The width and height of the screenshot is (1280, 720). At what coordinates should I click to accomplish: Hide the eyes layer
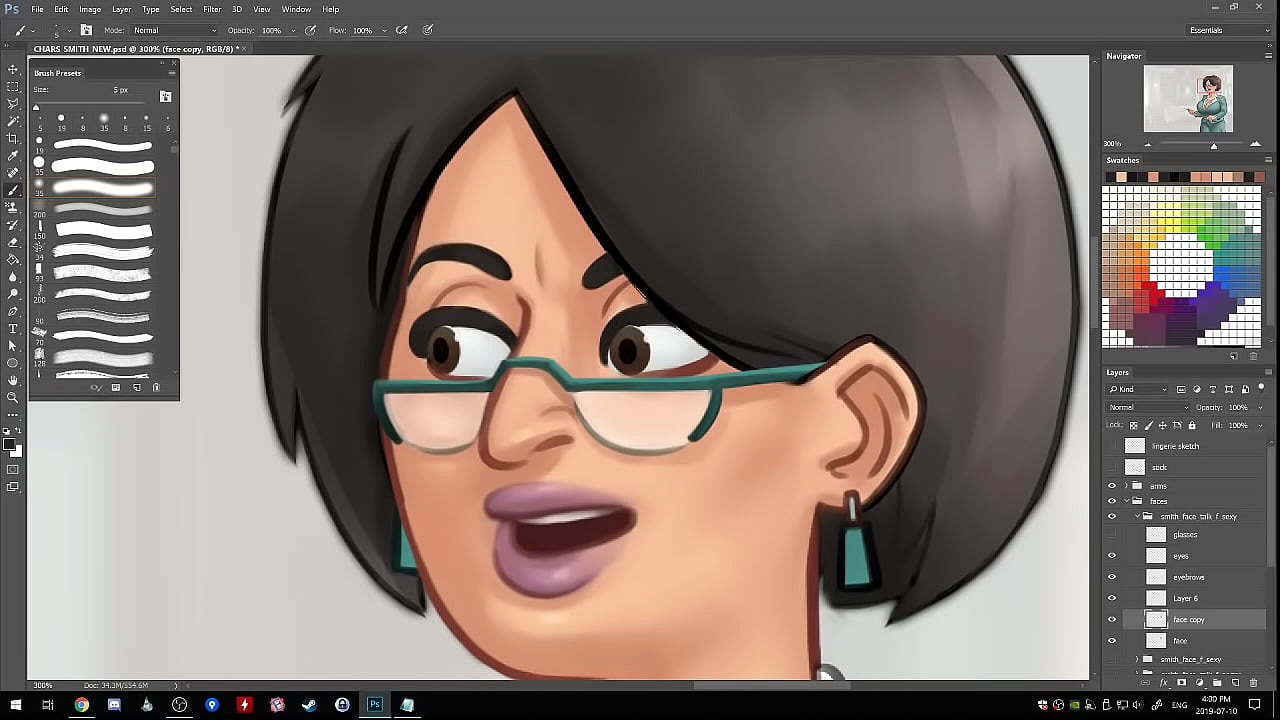1112,556
